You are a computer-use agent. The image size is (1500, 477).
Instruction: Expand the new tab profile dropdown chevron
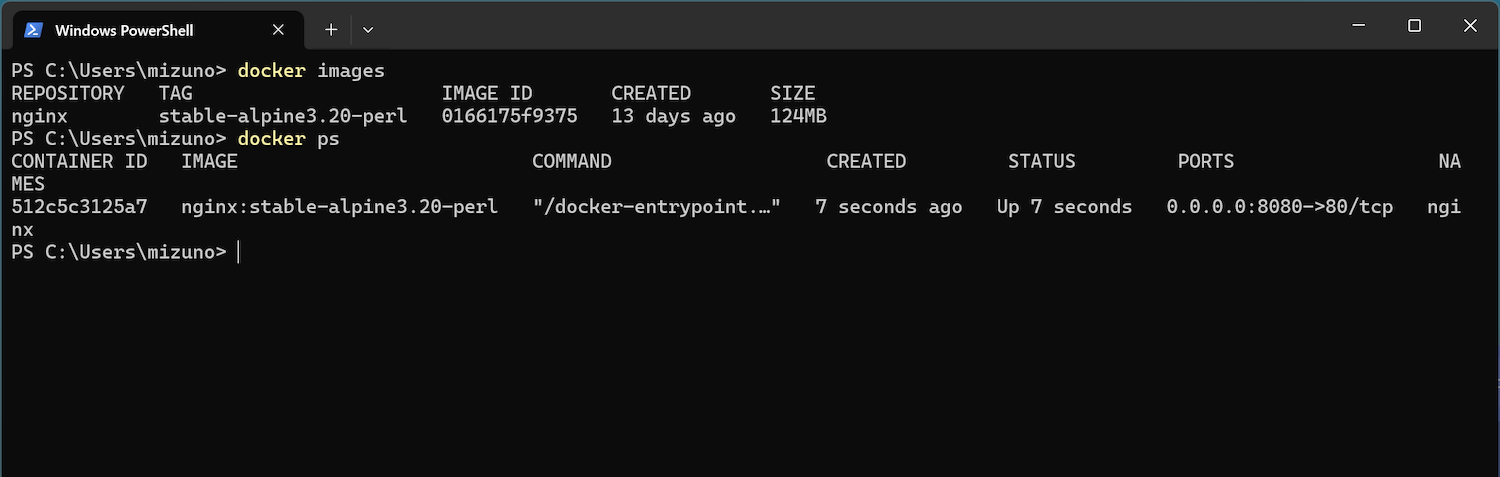coord(368,30)
